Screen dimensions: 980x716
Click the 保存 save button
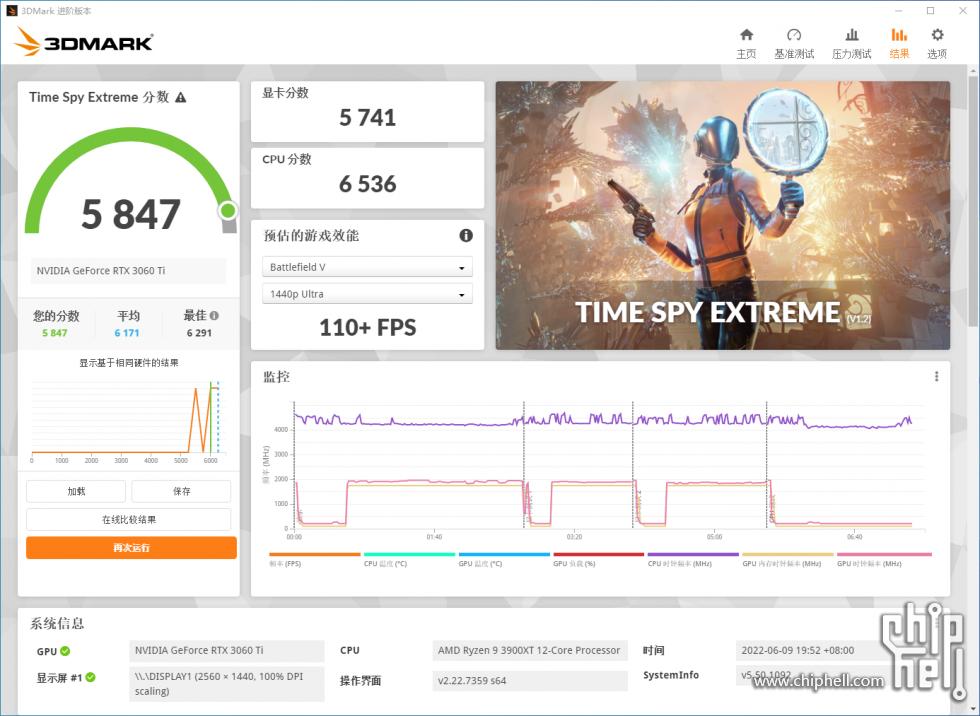(181, 491)
